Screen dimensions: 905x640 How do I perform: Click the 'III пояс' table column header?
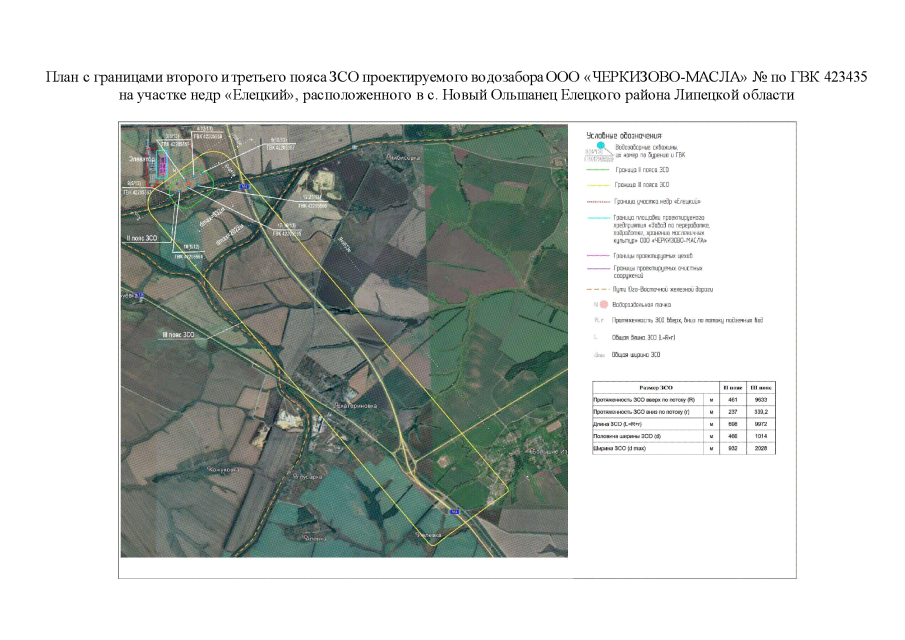click(x=762, y=386)
